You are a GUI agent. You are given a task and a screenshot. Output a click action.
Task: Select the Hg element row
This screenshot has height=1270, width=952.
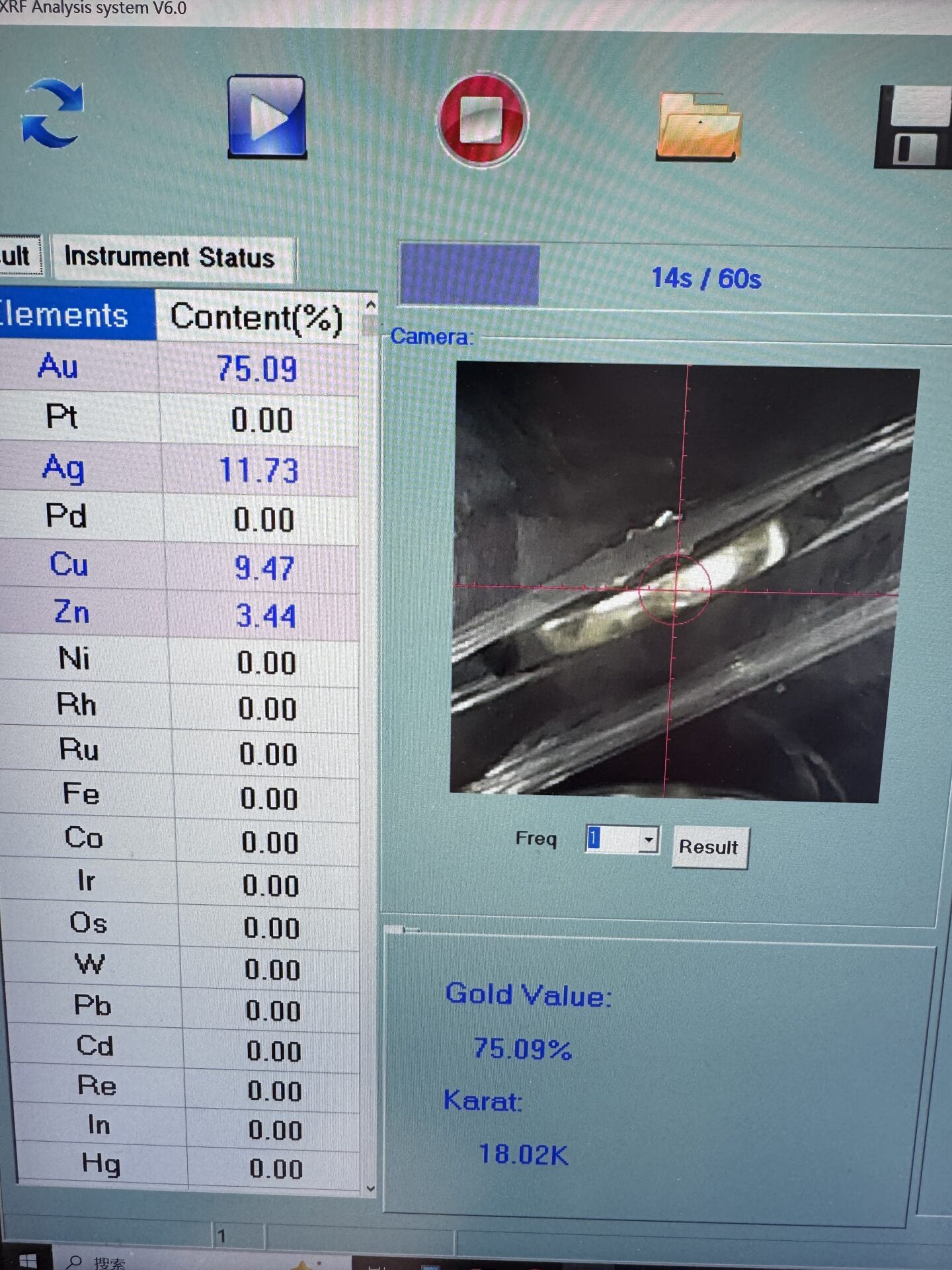188,1165
